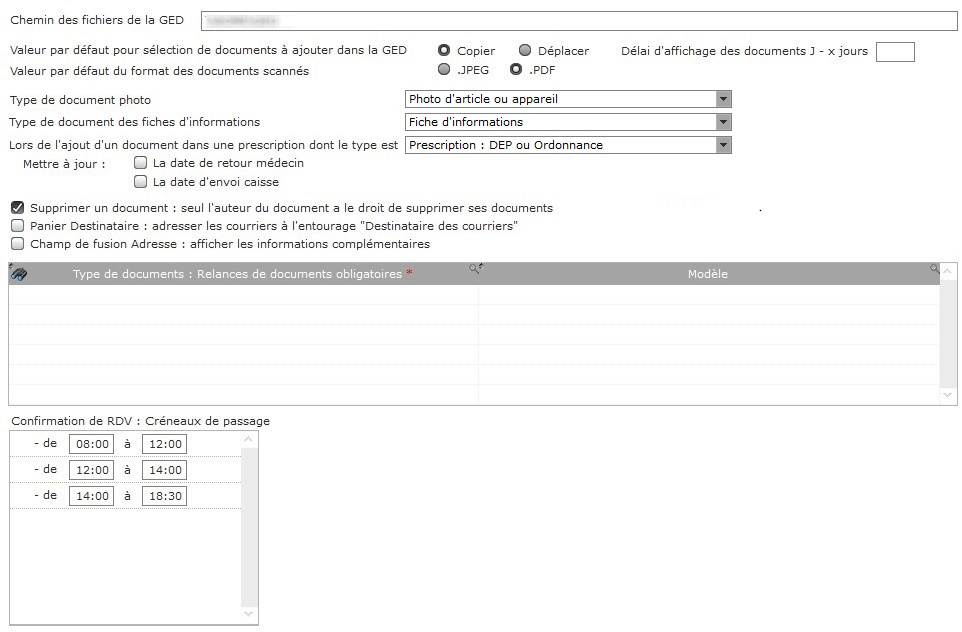The width and height of the screenshot is (962, 632).
Task: Select the Copier radio button
Action: [x=444, y=50]
